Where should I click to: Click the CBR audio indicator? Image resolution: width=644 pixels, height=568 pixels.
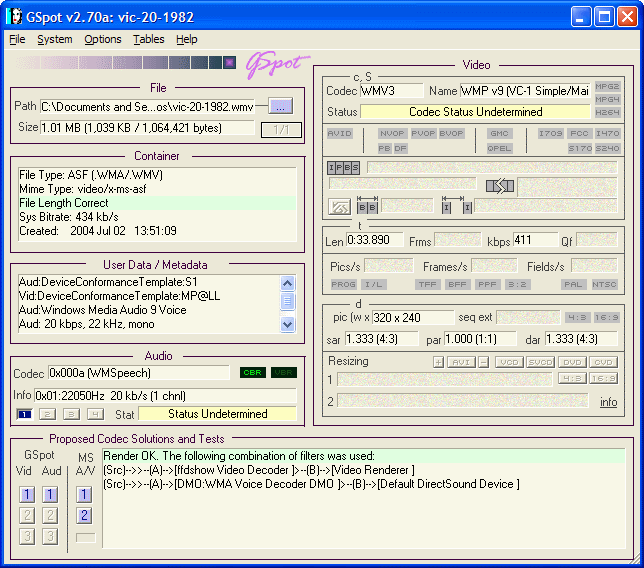(251, 373)
